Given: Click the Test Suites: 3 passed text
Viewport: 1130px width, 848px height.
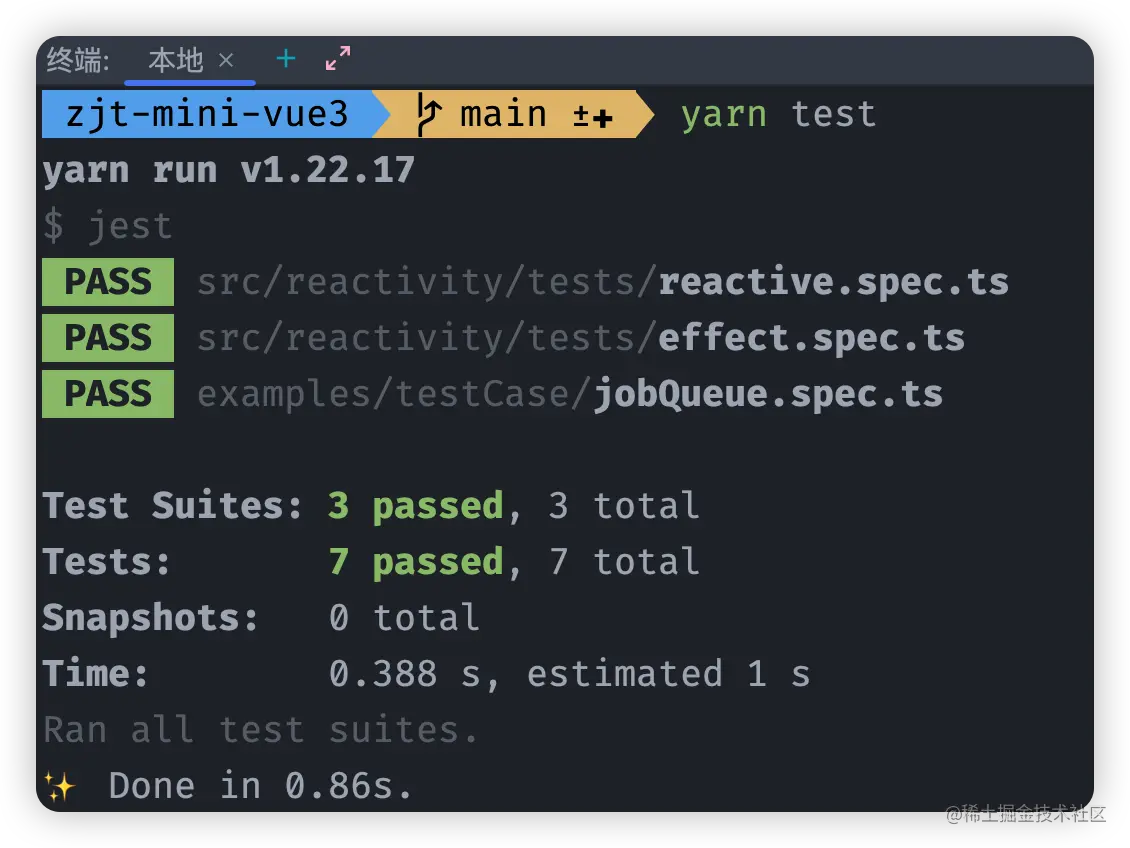Looking at the screenshot, I should click(x=273, y=506).
